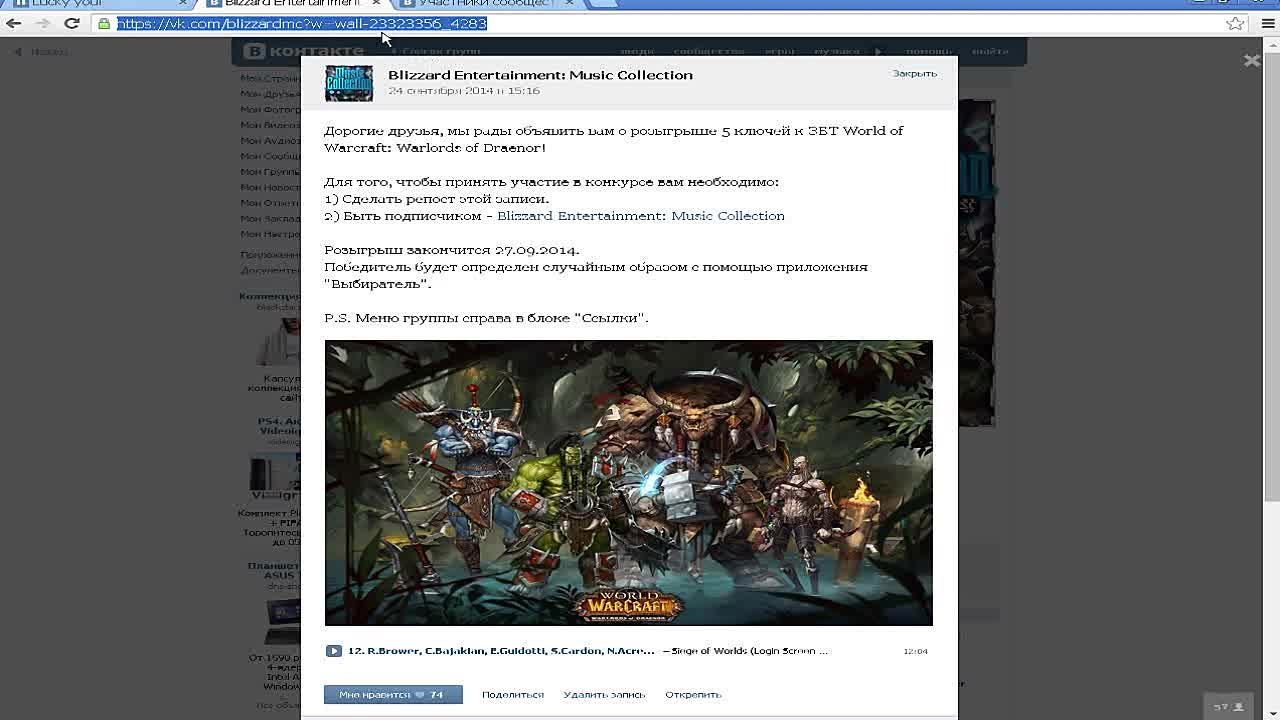The height and width of the screenshot is (720, 1280).
Task: Open Мои Закладки in the left sidebar
Action: coord(270,218)
